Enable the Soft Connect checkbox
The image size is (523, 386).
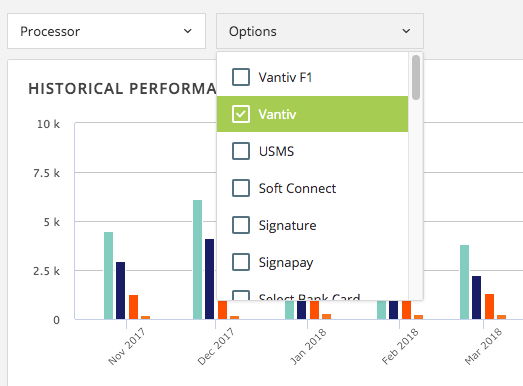[x=241, y=188]
